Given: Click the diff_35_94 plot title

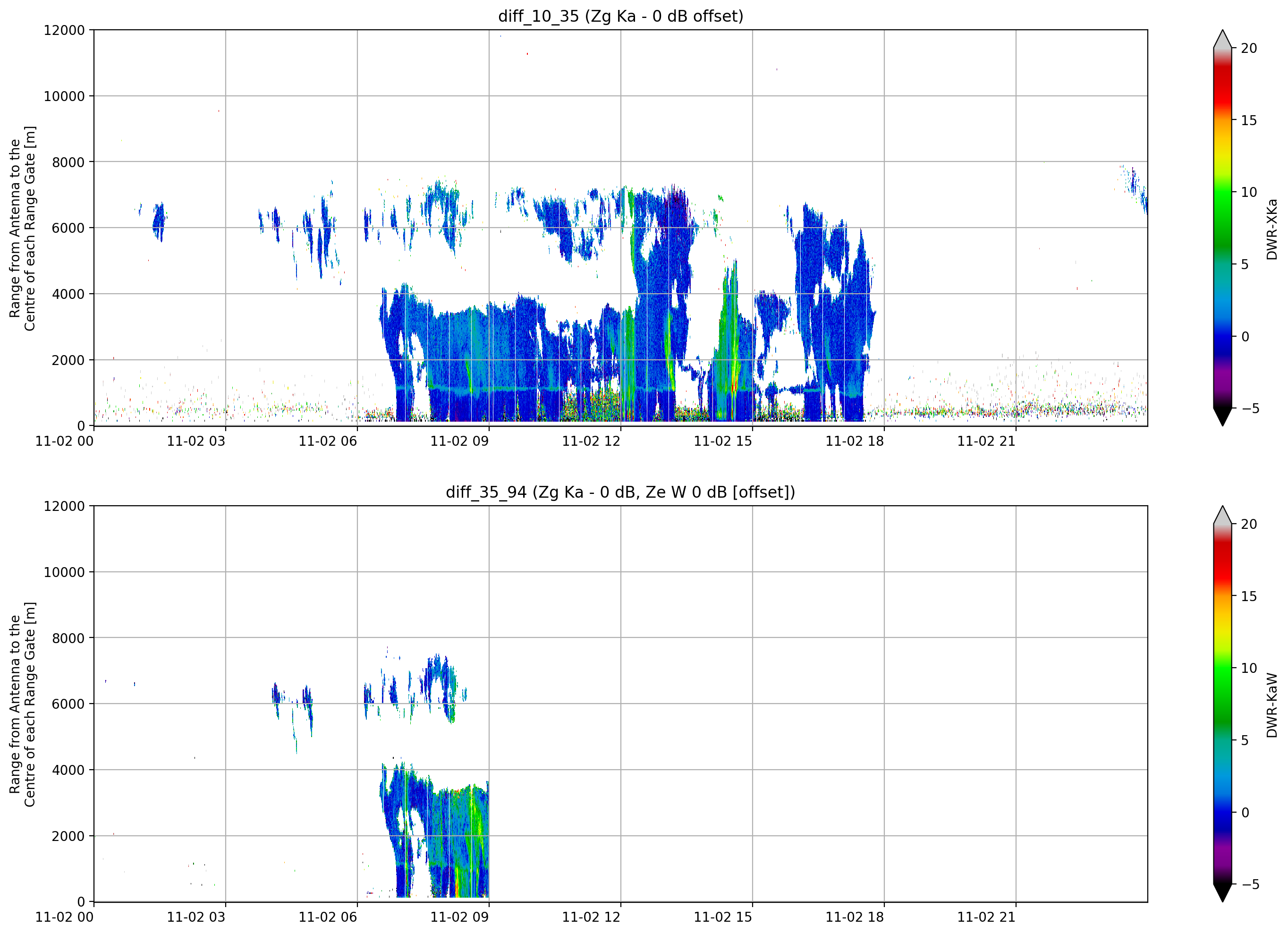Looking at the screenshot, I should 621,492.
